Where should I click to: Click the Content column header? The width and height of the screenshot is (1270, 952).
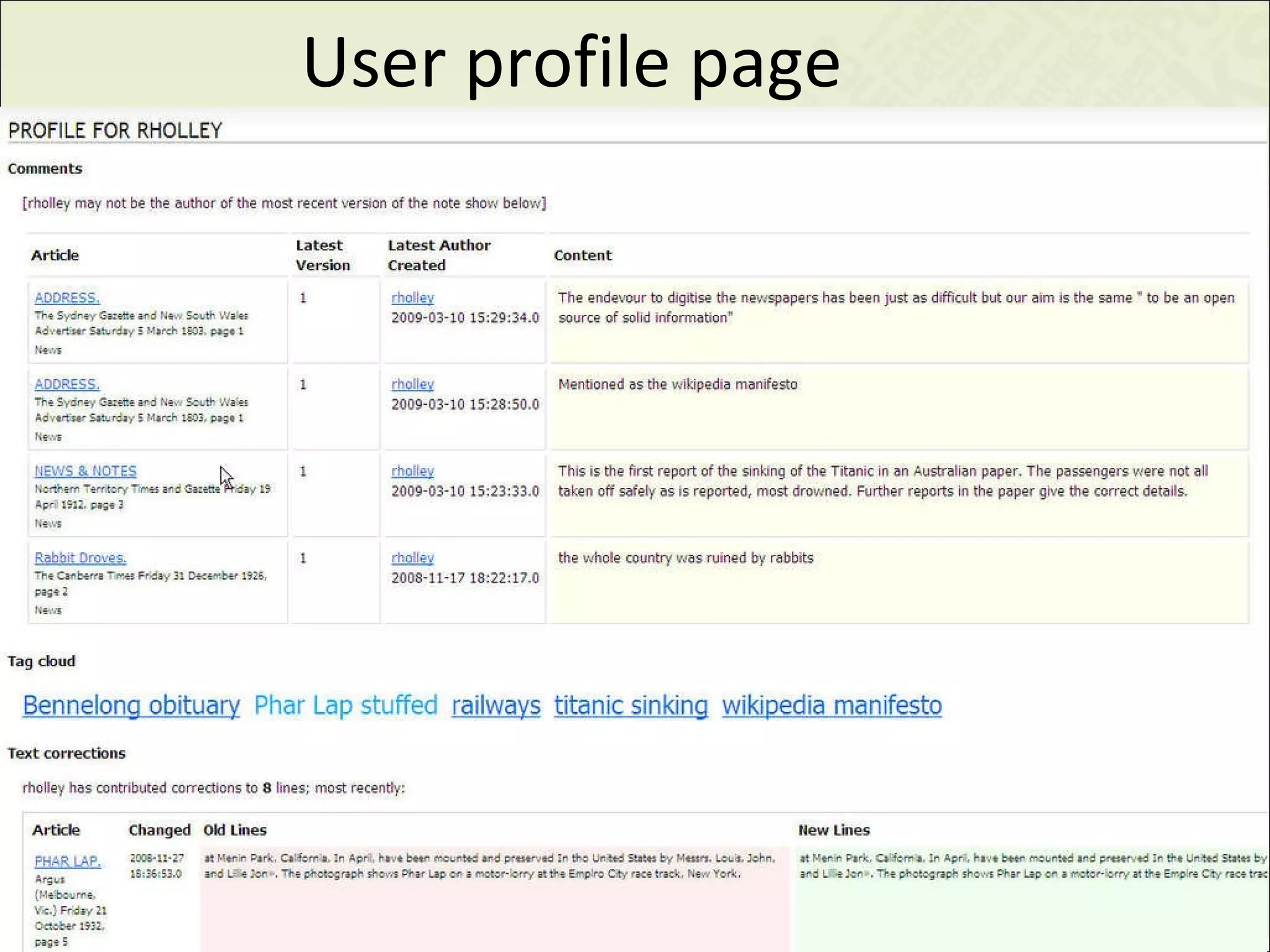(x=583, y=255)
